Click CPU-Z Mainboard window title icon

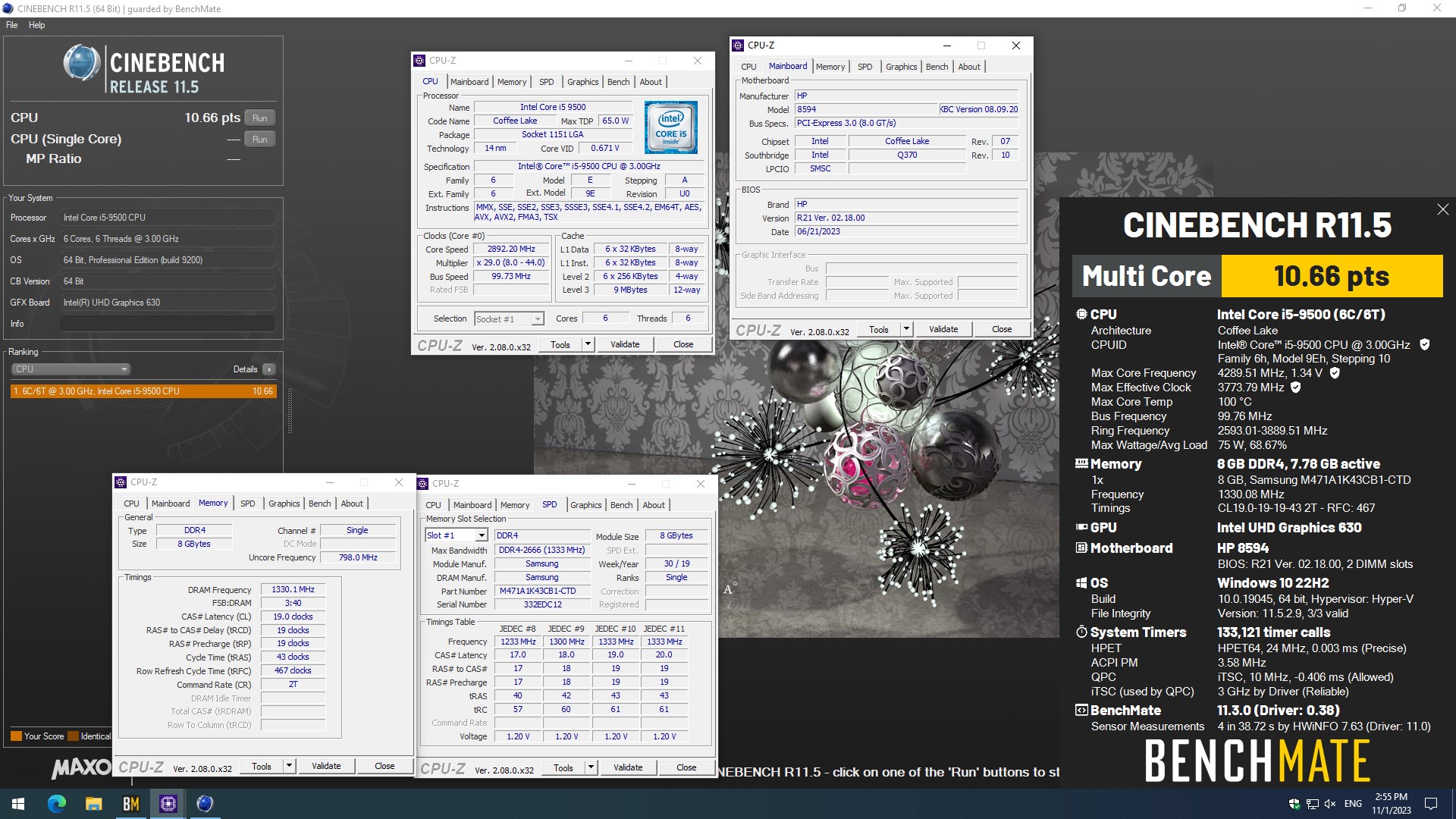pos(738,45)
